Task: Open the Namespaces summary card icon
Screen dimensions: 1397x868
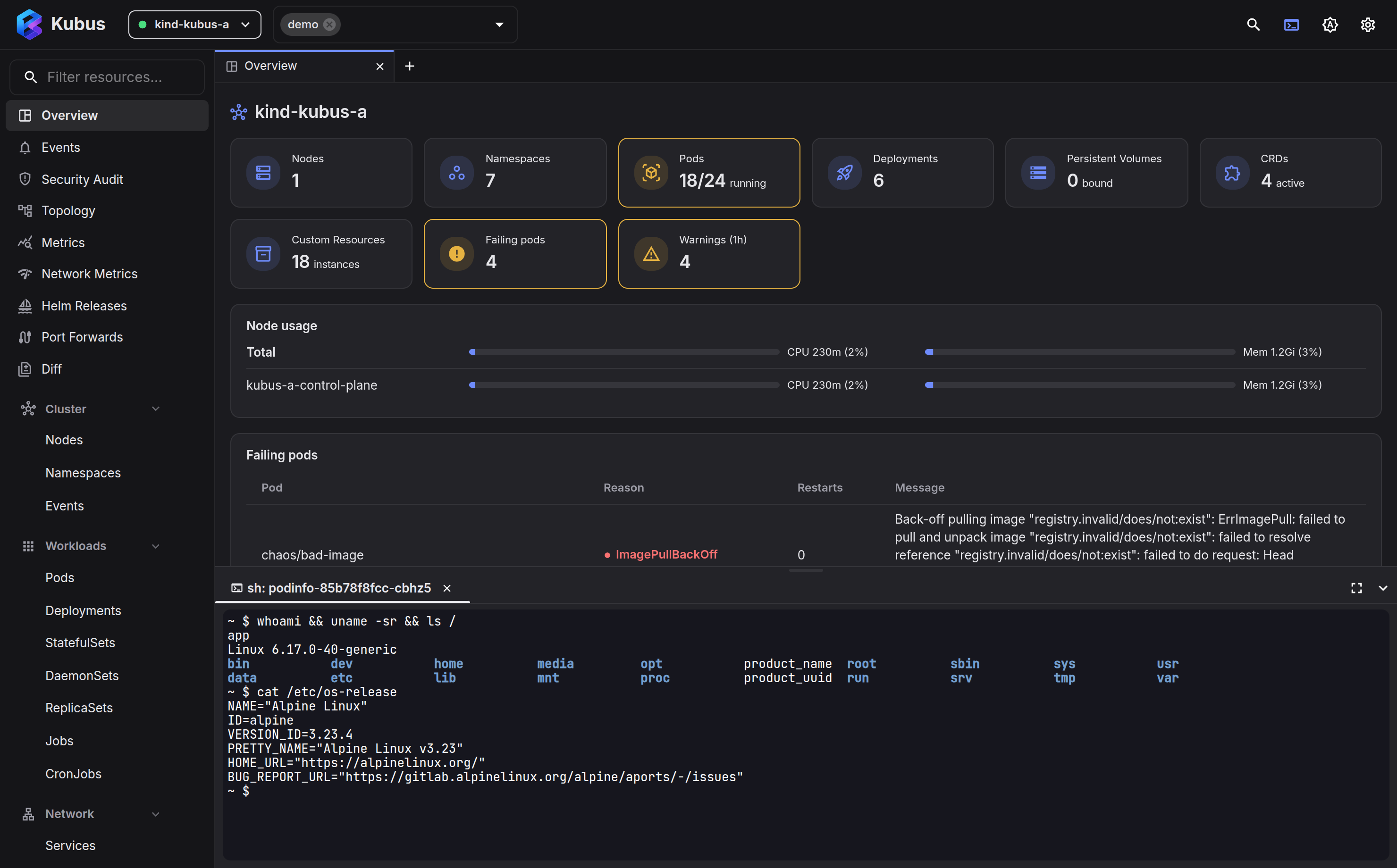Action: coord(456,172)
